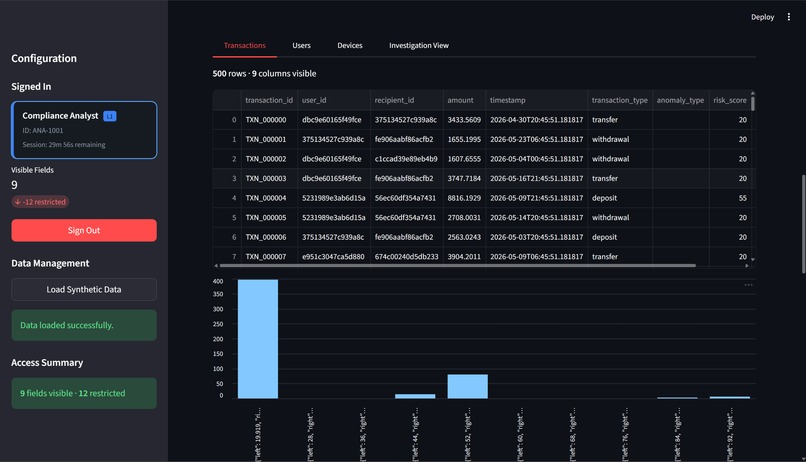Open the three-dot app menu

tap(789, 17)
